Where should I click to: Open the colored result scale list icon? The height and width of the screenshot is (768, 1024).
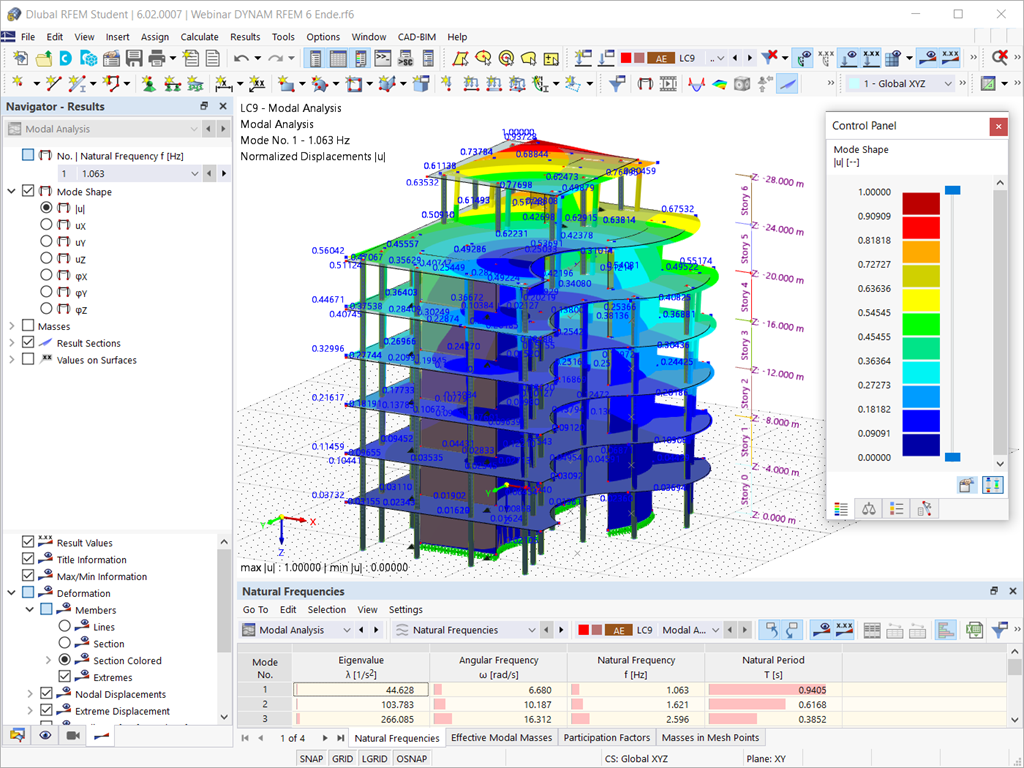[841, 508]
